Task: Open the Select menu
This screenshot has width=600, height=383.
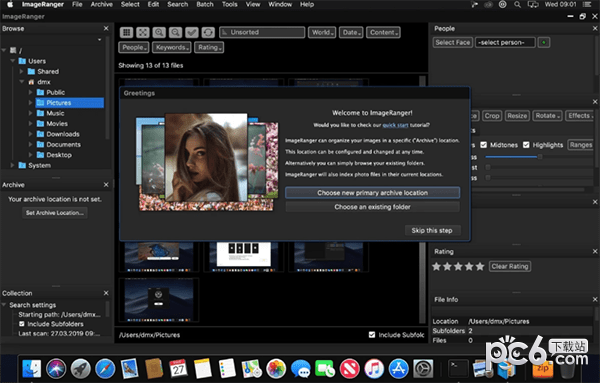Action: pos(130,5)
